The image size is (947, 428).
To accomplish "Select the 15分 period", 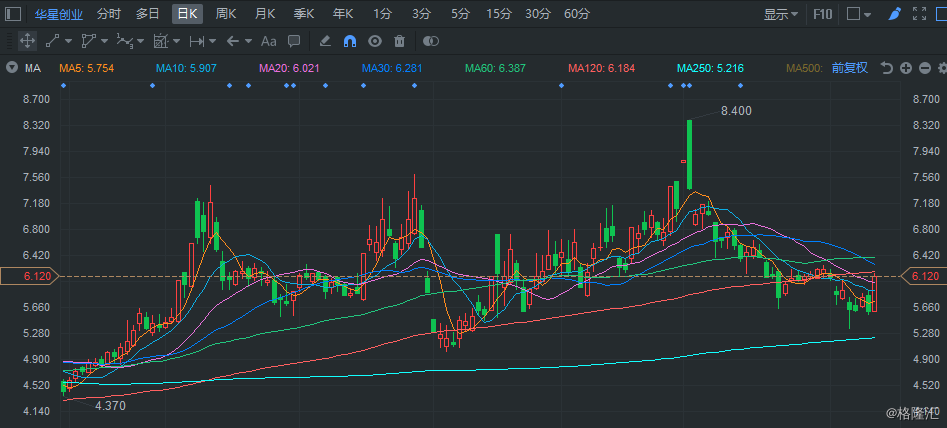I will tap(499, 14).
